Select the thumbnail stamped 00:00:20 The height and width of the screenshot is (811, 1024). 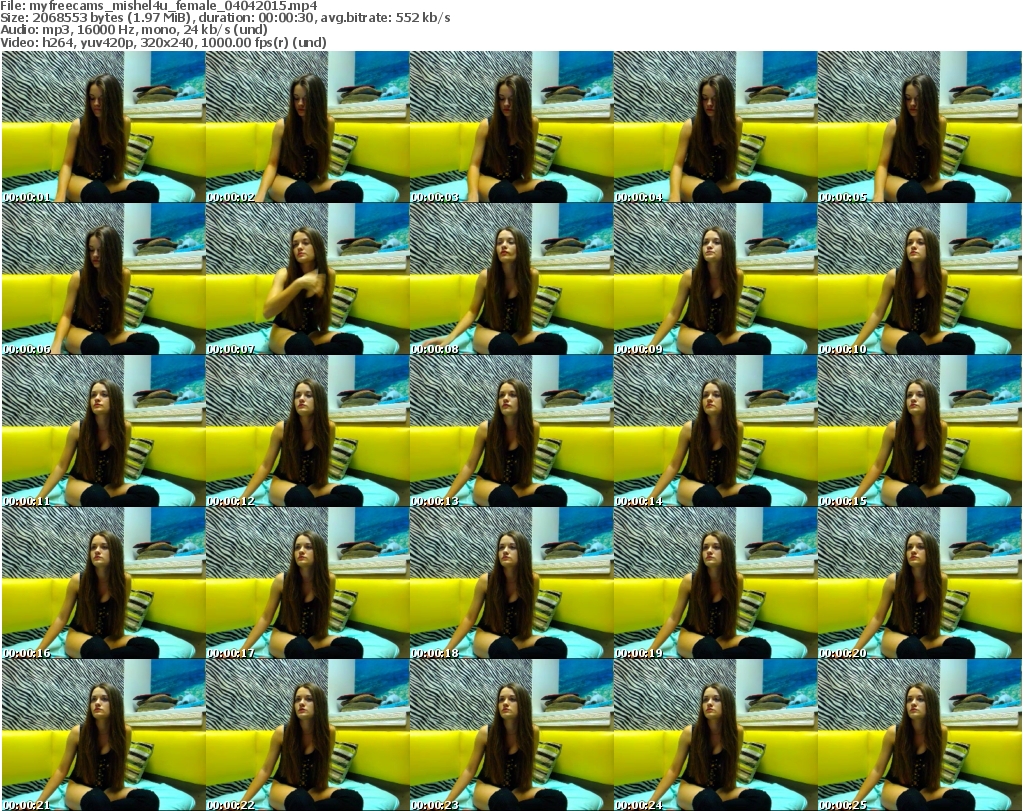tap(919, 583)
